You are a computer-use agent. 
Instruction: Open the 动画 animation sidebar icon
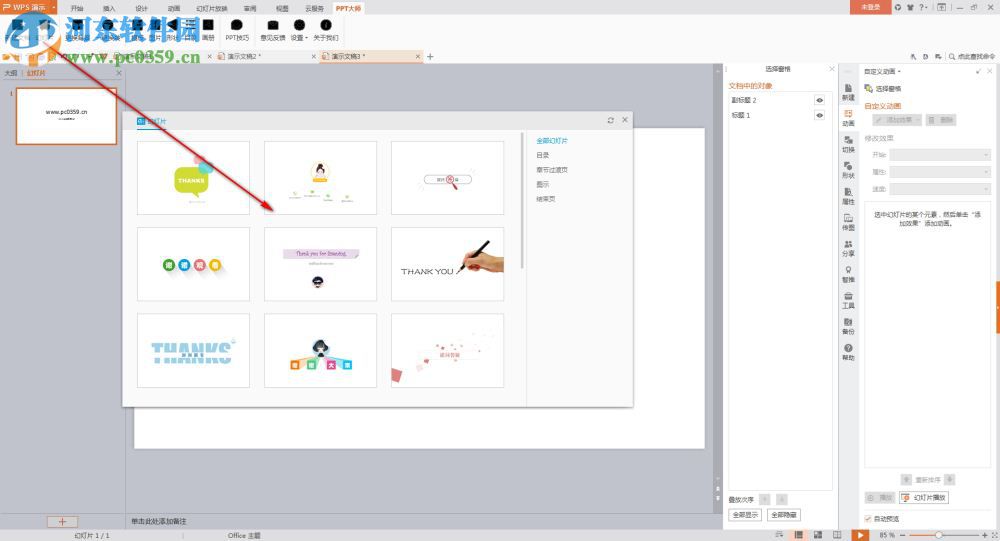click(x=848, y=118)
